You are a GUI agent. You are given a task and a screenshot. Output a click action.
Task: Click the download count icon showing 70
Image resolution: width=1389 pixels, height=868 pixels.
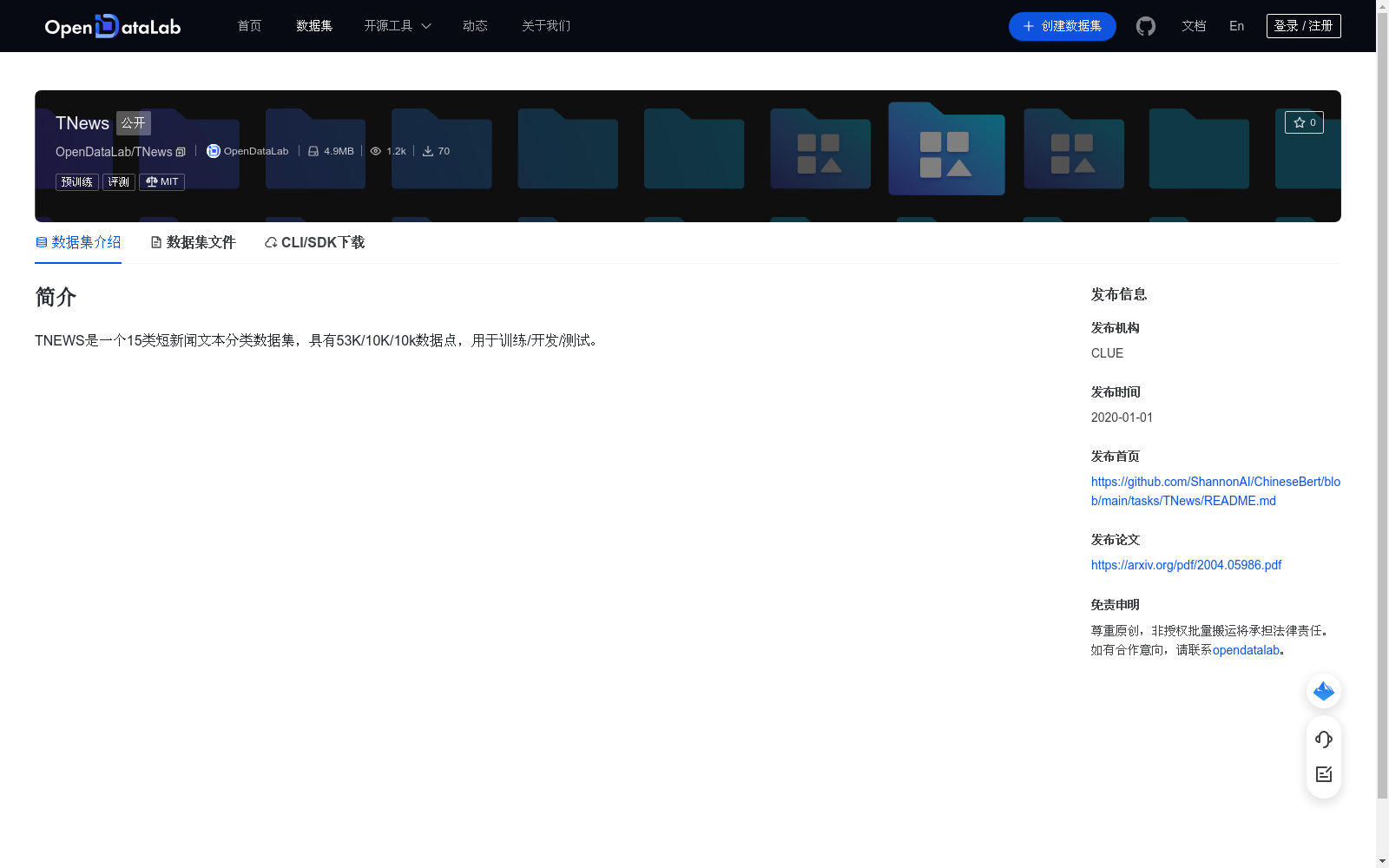point(429,150)
